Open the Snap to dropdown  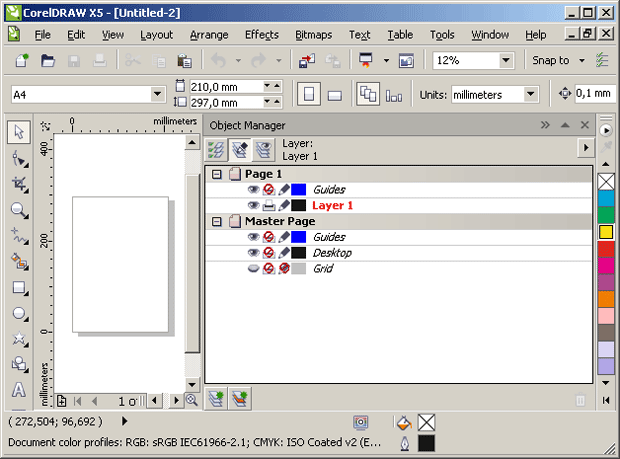coord(582,60)
